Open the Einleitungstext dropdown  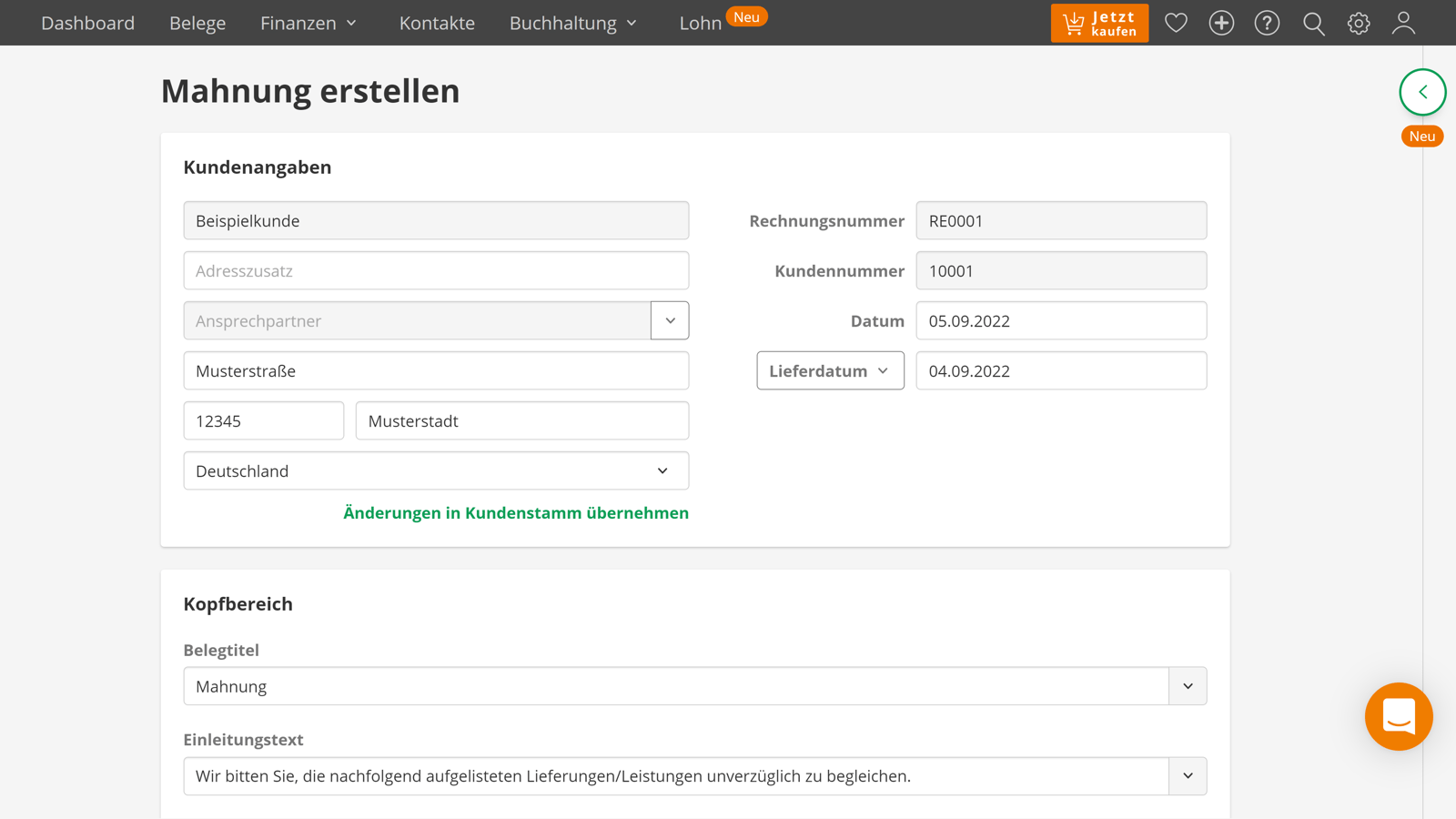(1188, 776)
